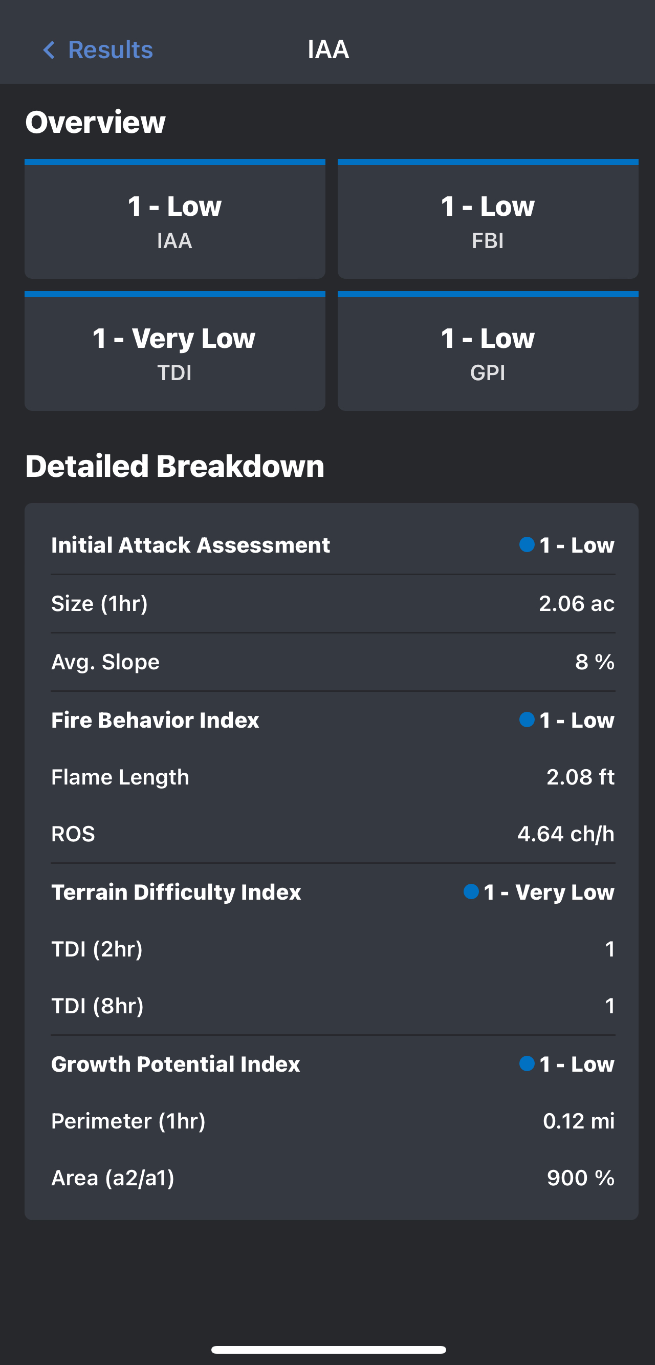Tap the Avg. Slope row
The image size is (655, 1365).
[331, 662]
